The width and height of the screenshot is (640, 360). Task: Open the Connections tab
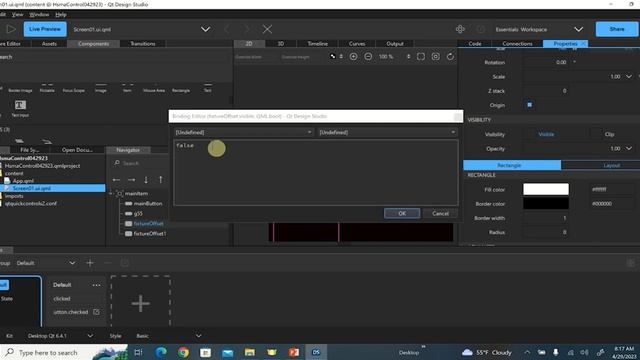[x=517, y=44]
